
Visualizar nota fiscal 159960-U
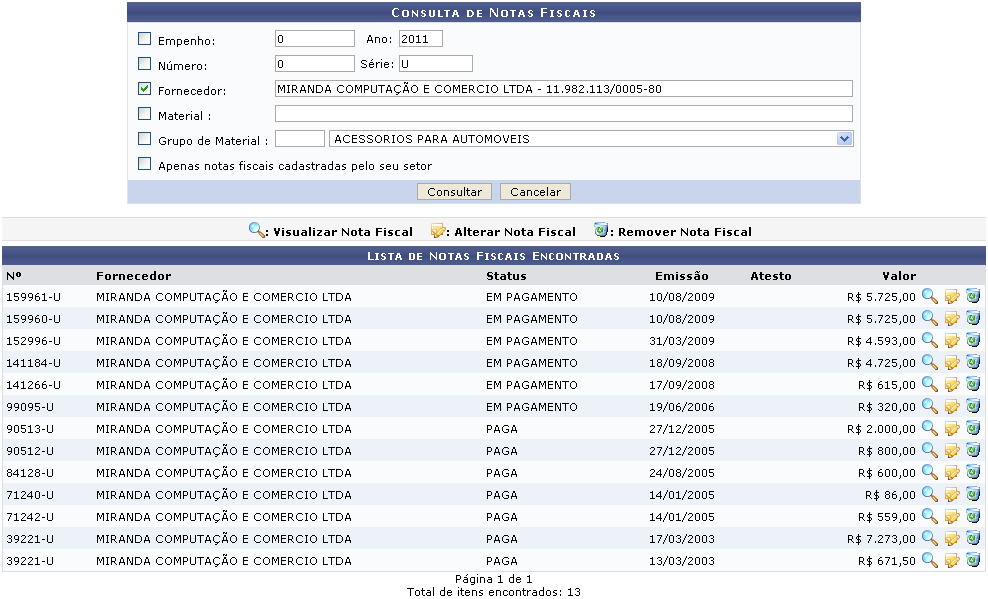click(929, 318)
